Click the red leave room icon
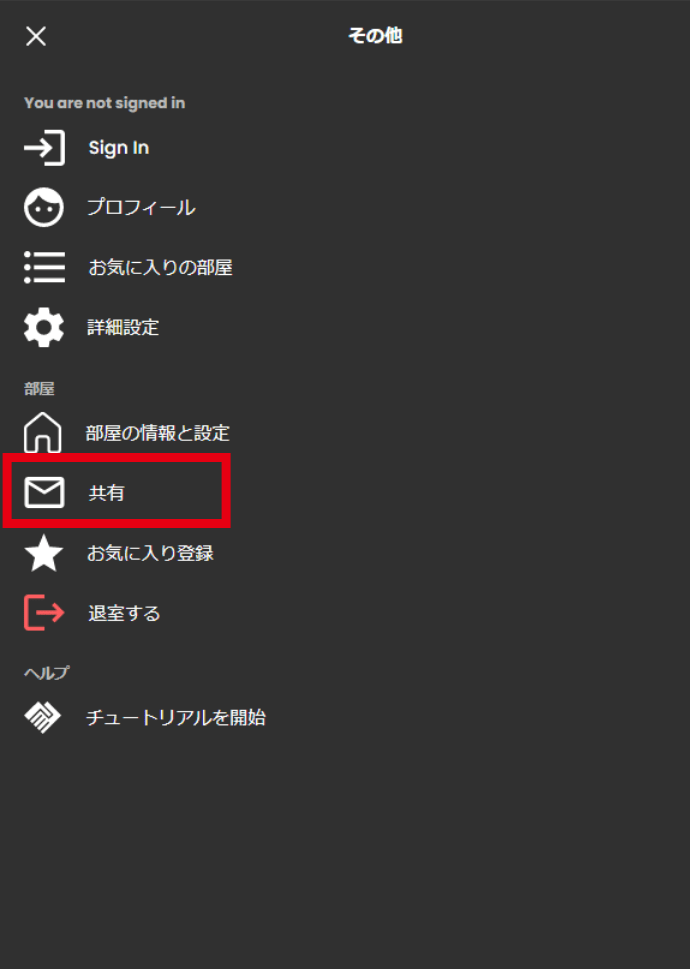Image resolution: width=690 pixels, height=969 pixels. [44, 612]
